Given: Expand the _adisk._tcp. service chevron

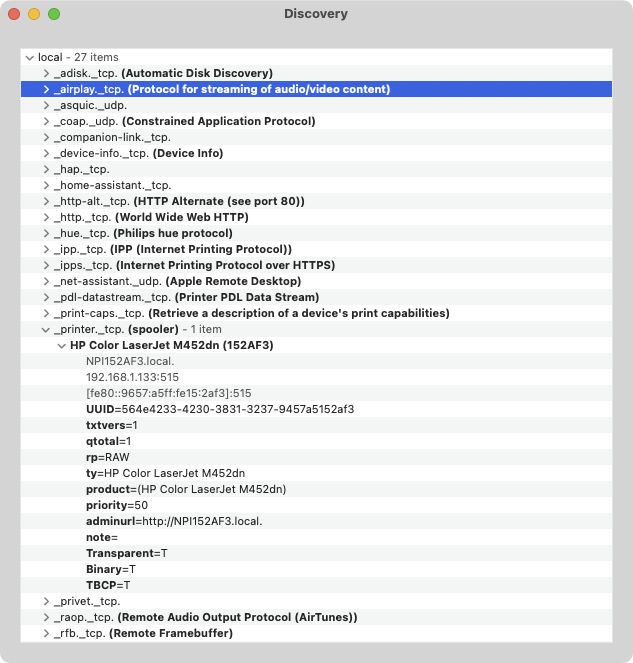Looking at the screenshot, I should pyautogui.click(x=46, y=73).
